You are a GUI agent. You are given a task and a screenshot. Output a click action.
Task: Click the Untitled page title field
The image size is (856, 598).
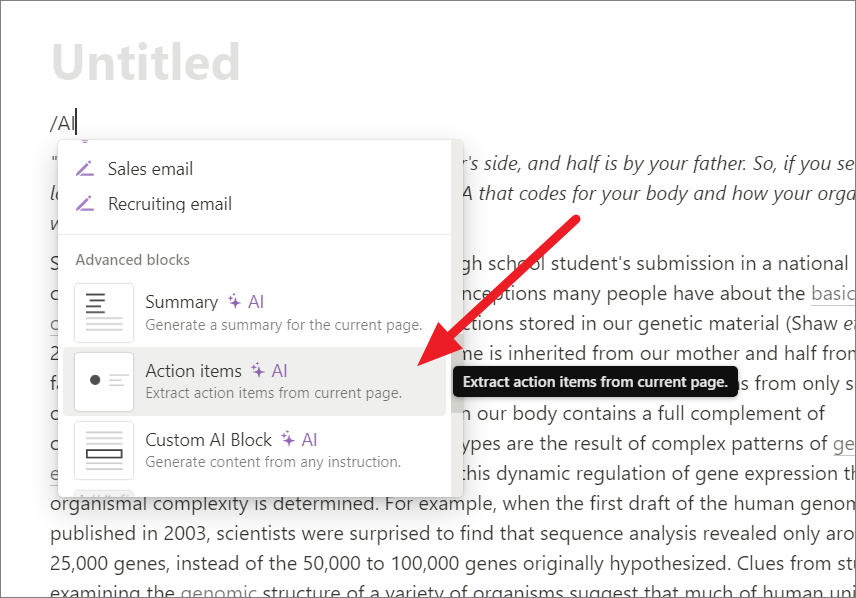(146, 62)
